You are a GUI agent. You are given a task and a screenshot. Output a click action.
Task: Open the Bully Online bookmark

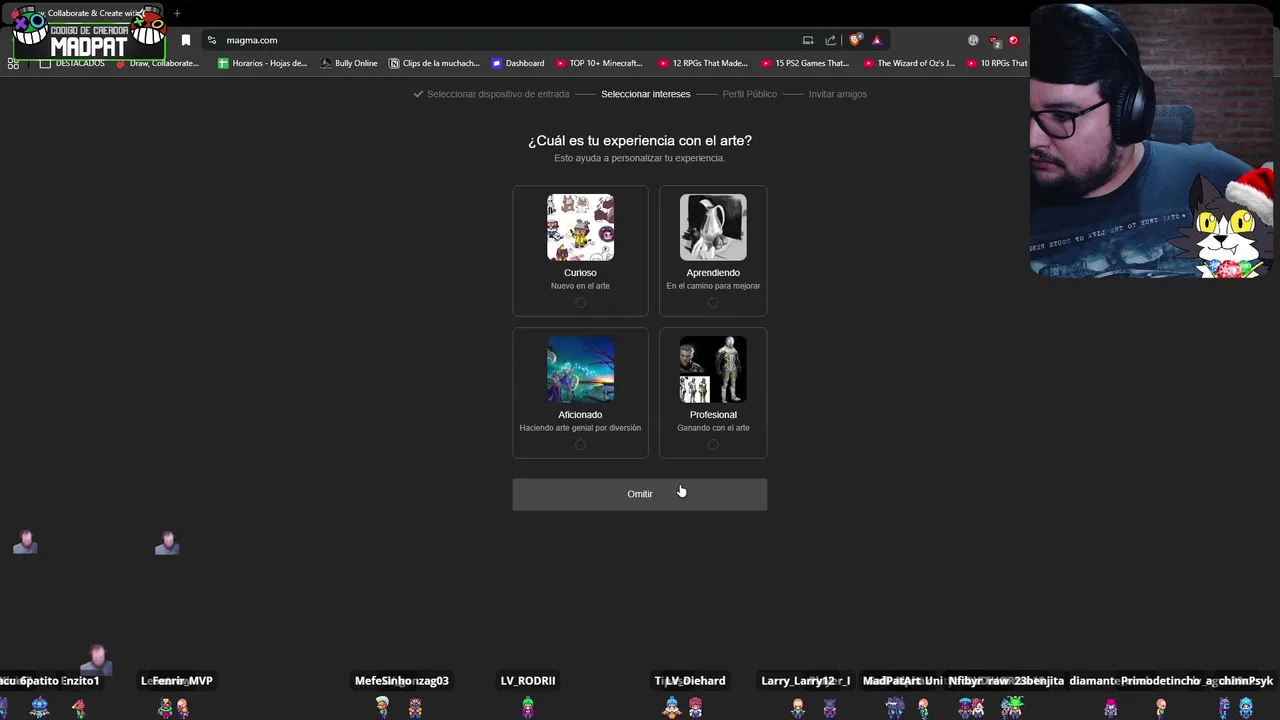349,63
